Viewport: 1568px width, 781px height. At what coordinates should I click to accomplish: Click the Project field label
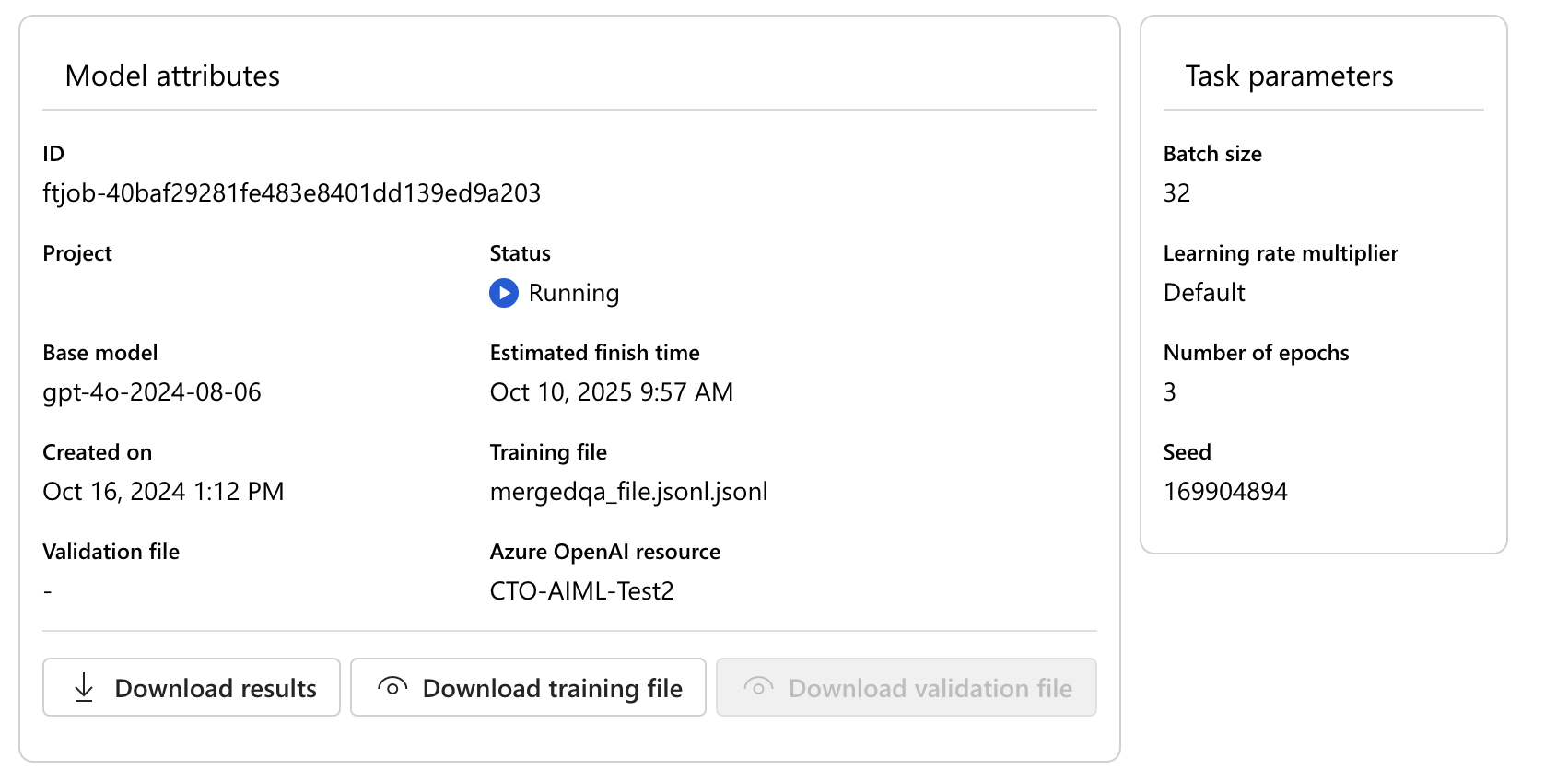pyautogui.click(x=77, y=253)
